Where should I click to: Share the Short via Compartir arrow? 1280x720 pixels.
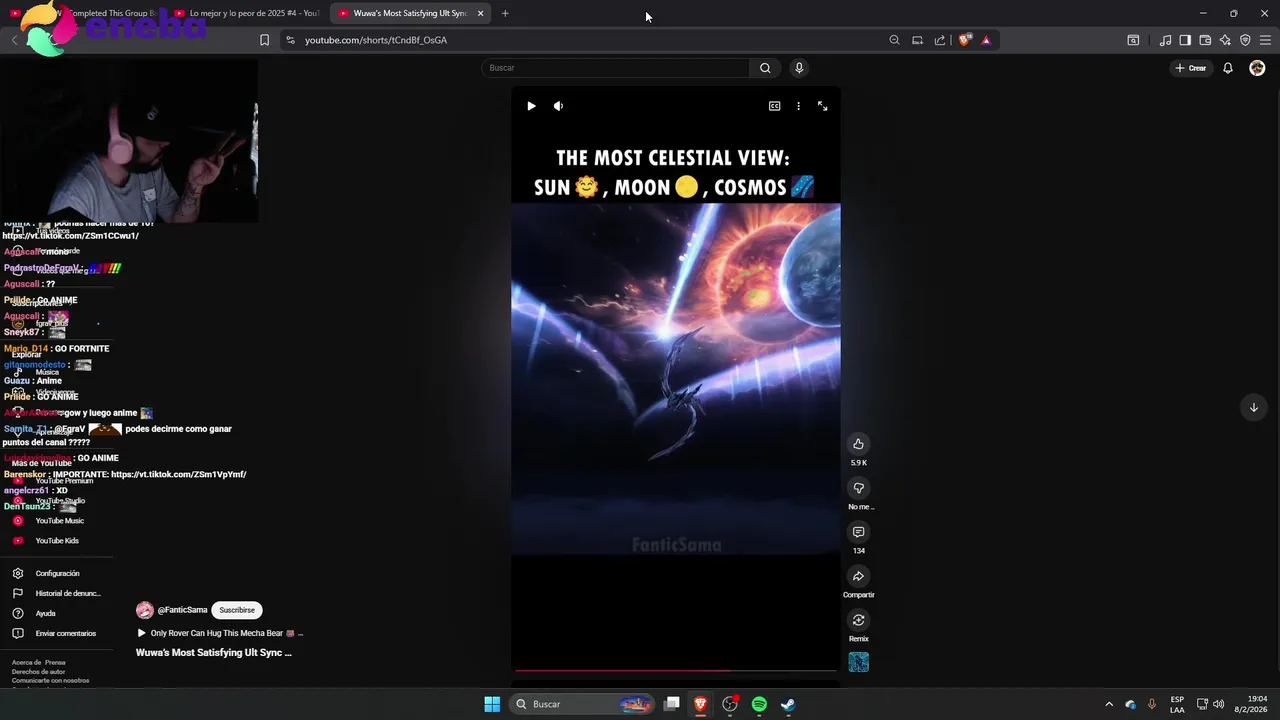click(858, 576)
